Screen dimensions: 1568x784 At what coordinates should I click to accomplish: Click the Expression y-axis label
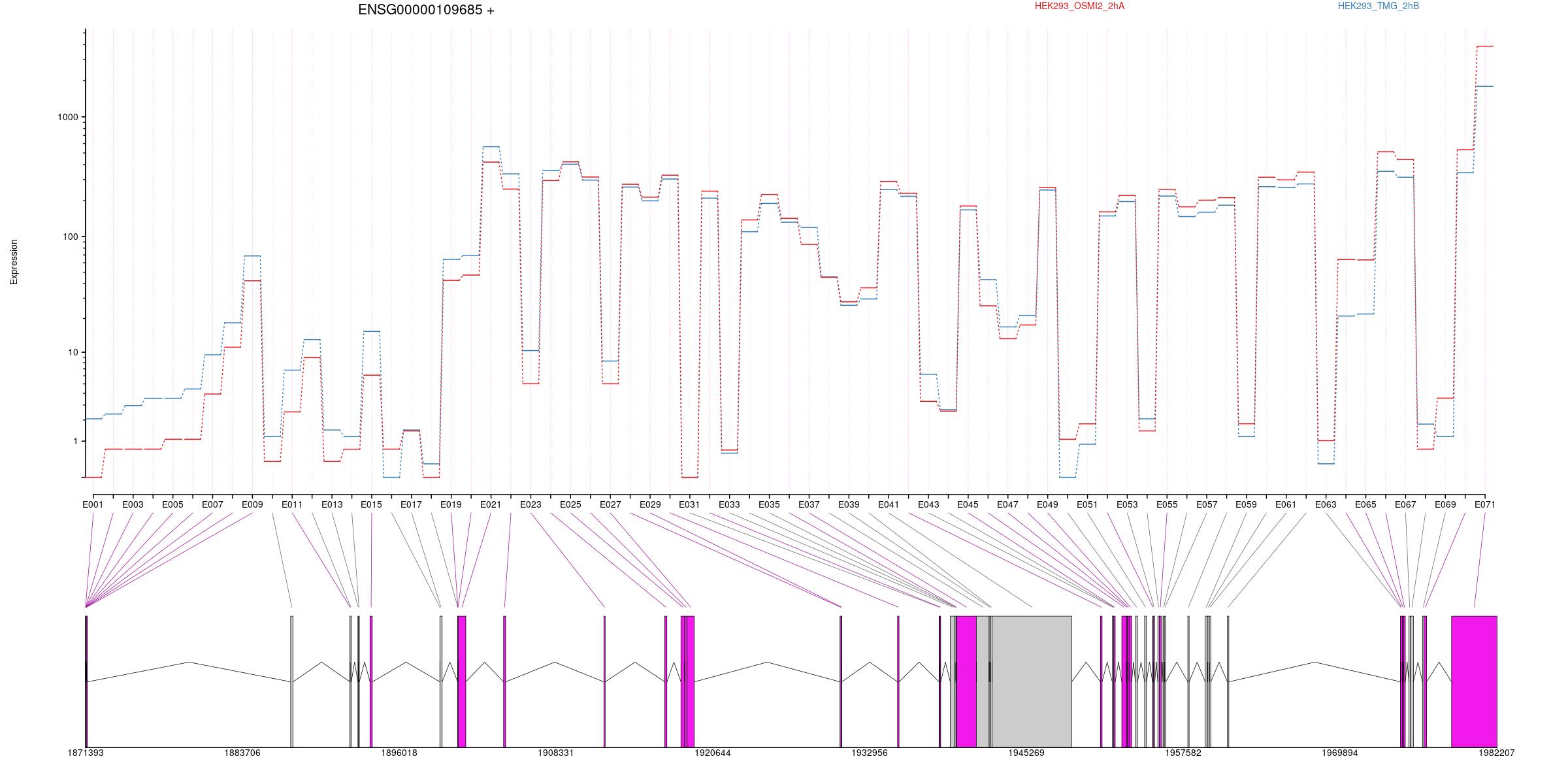point(14,261)
